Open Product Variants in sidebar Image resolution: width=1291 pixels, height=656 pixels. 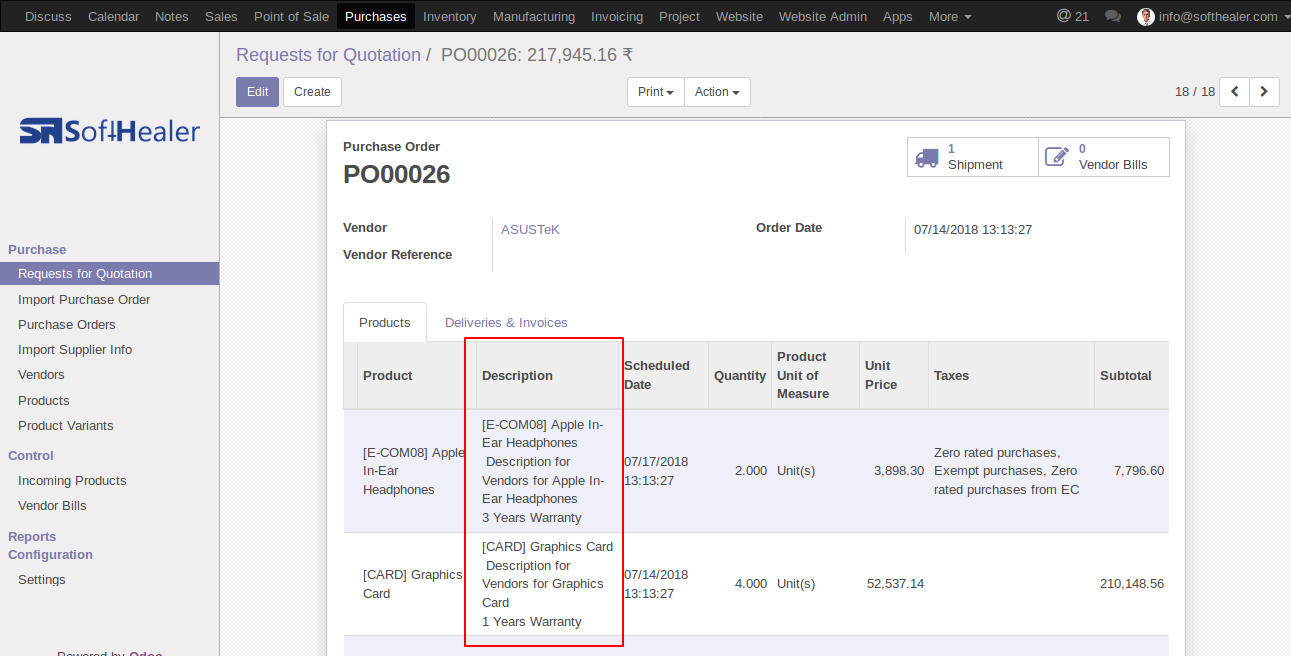click(x=66, y=425)
